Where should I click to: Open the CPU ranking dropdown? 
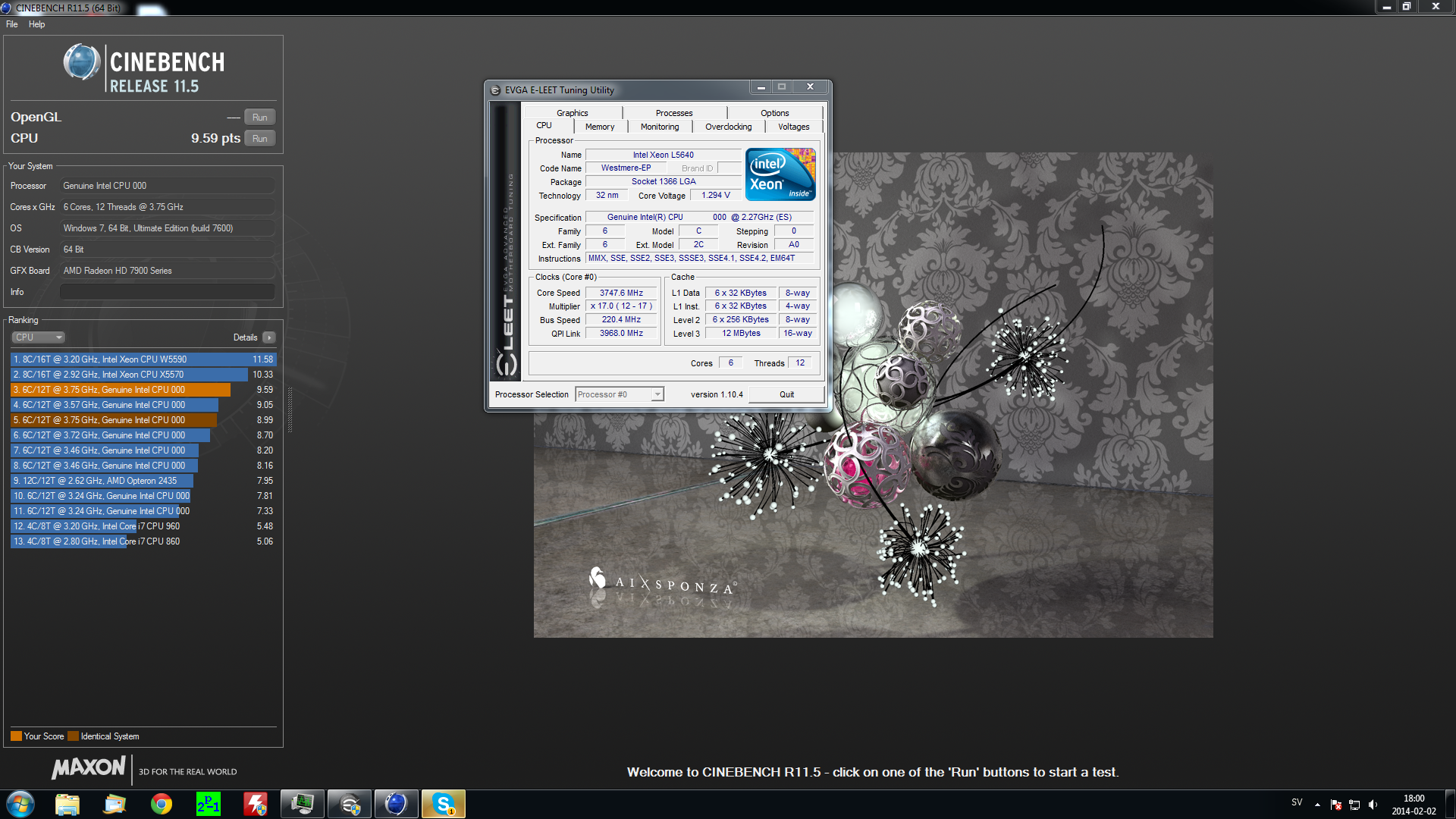click(38, 337)
